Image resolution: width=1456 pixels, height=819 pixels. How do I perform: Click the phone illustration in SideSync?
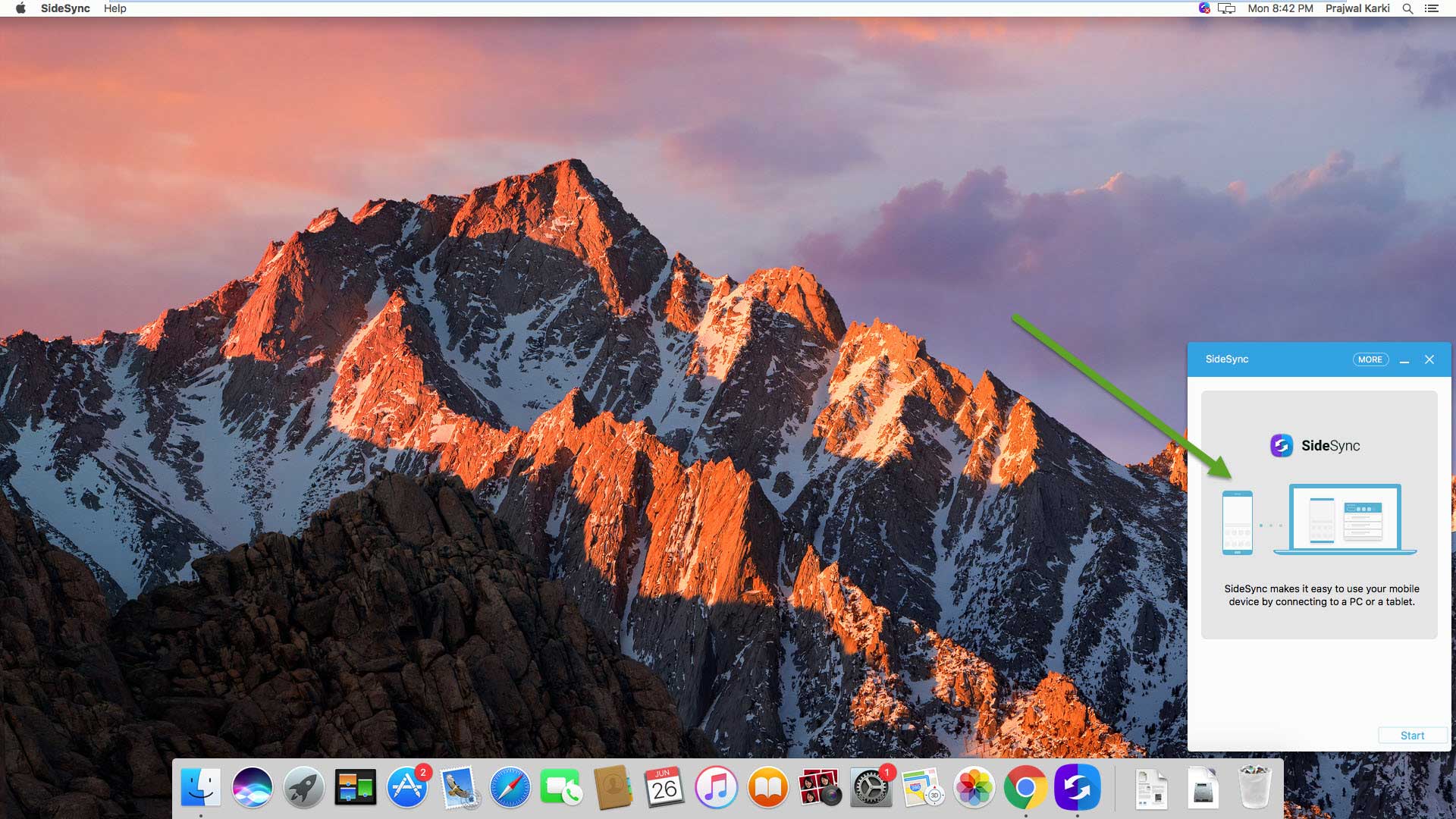click(1237, 522)
